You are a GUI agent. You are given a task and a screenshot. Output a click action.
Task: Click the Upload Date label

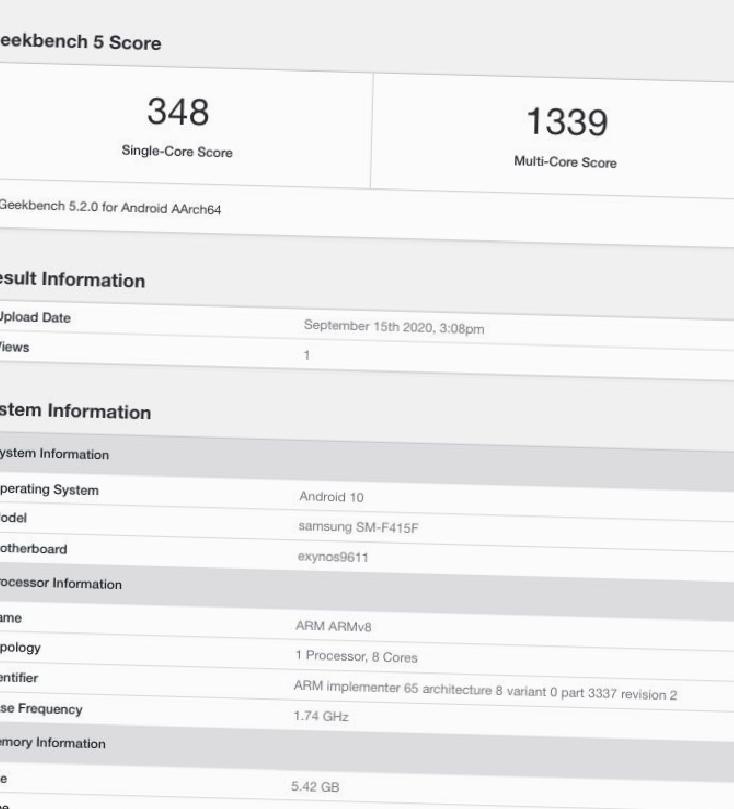(35, 317)
